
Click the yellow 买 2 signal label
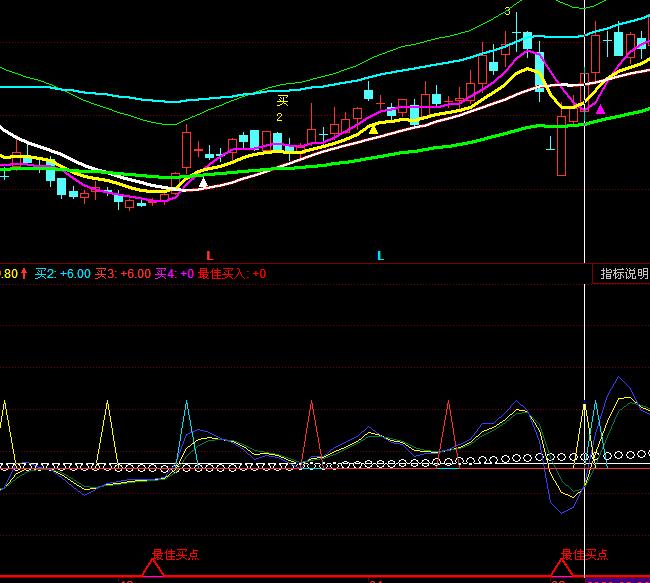click(x=282, y=108)
